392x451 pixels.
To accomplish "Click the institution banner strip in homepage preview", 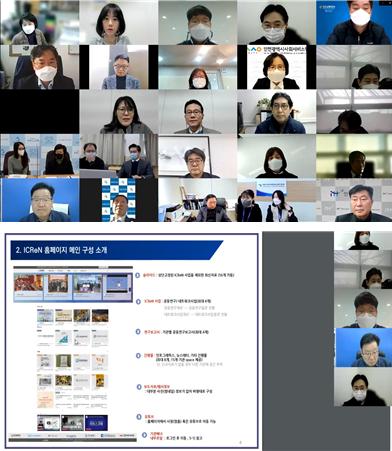I will click(x=73, y=436).
